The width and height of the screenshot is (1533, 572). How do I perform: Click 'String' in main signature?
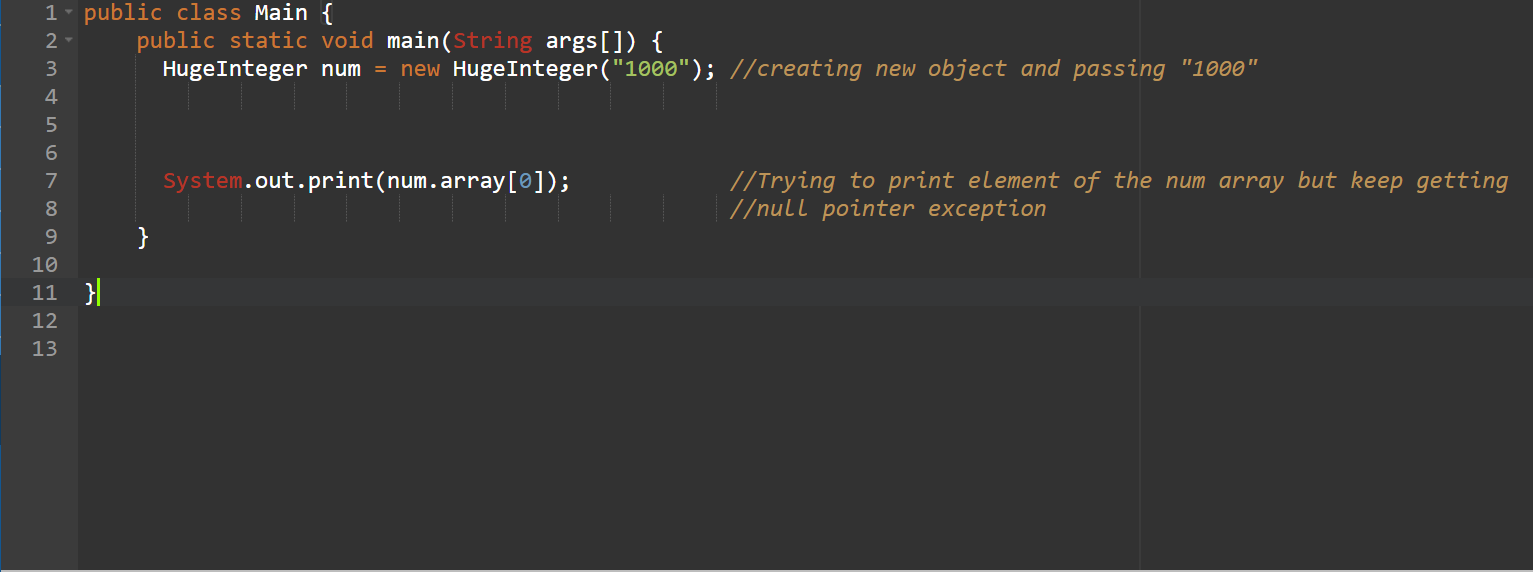coord(492,41)
